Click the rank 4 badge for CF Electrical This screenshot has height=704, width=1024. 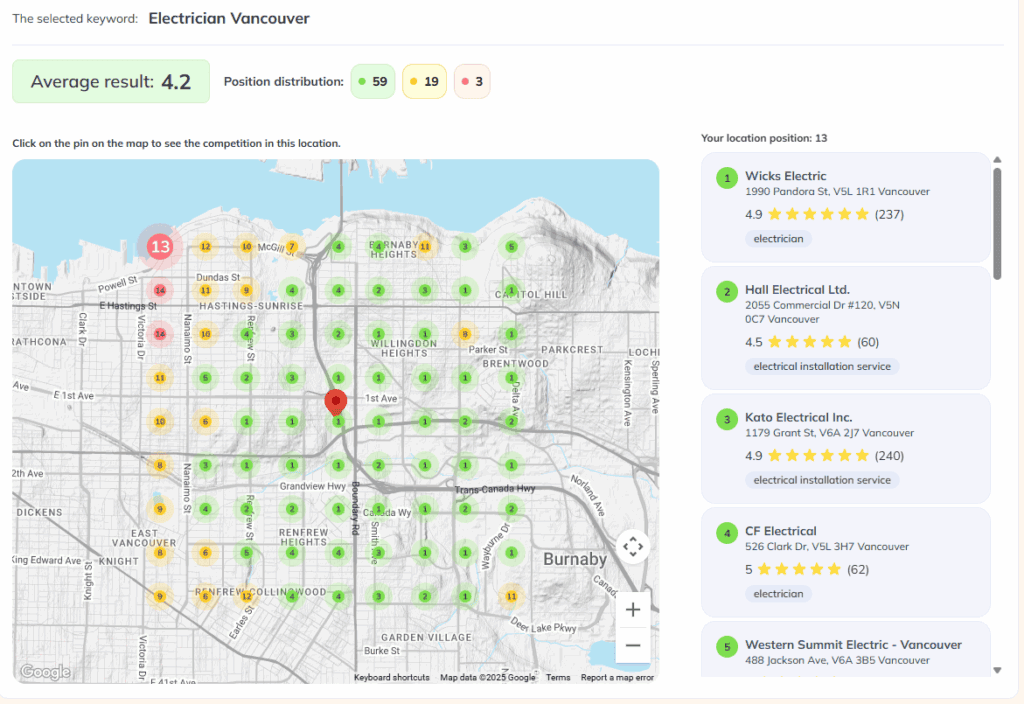coord(727,534)
